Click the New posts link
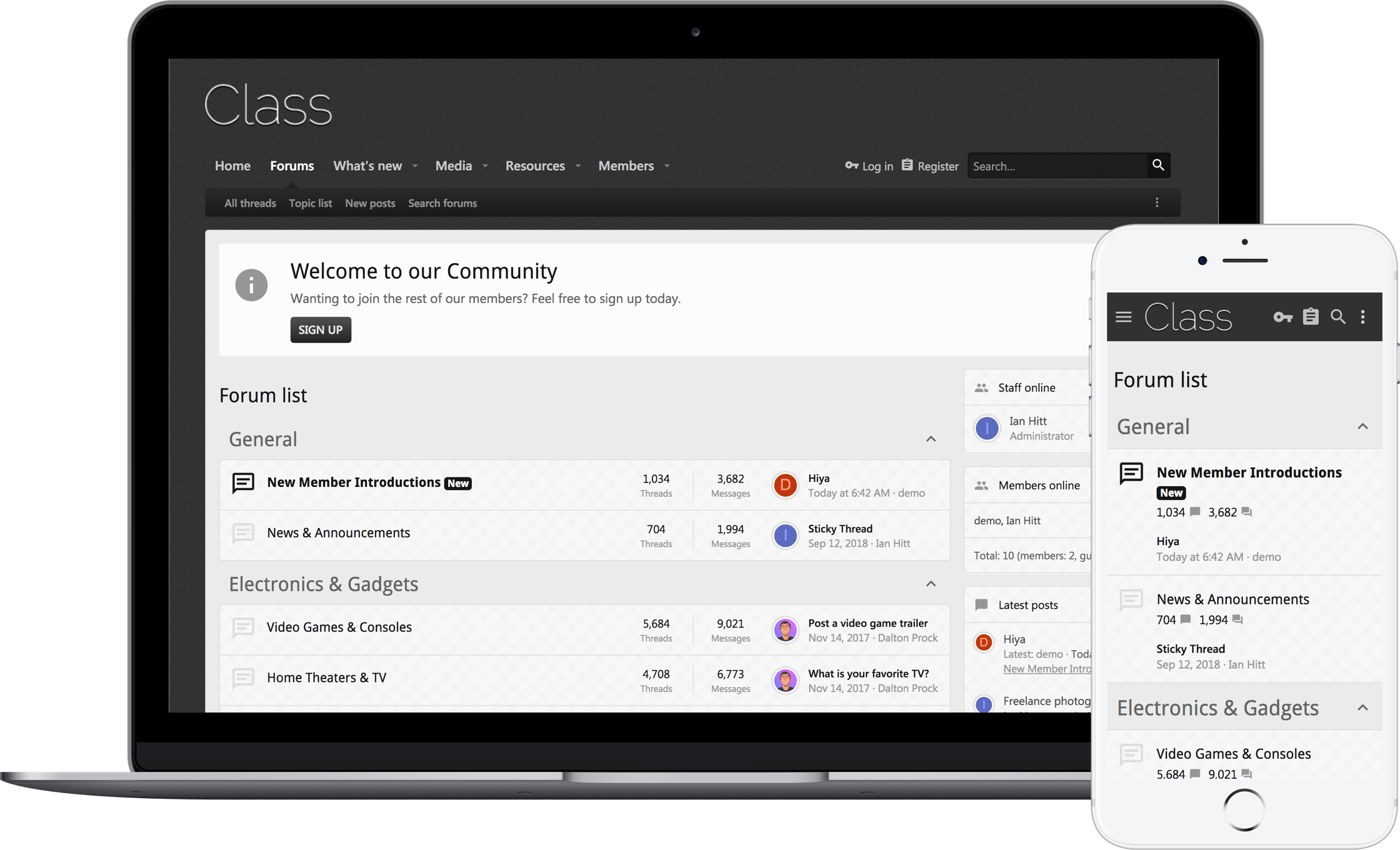The width and height of the screenshot is (1400, 850). coord(371,203)
